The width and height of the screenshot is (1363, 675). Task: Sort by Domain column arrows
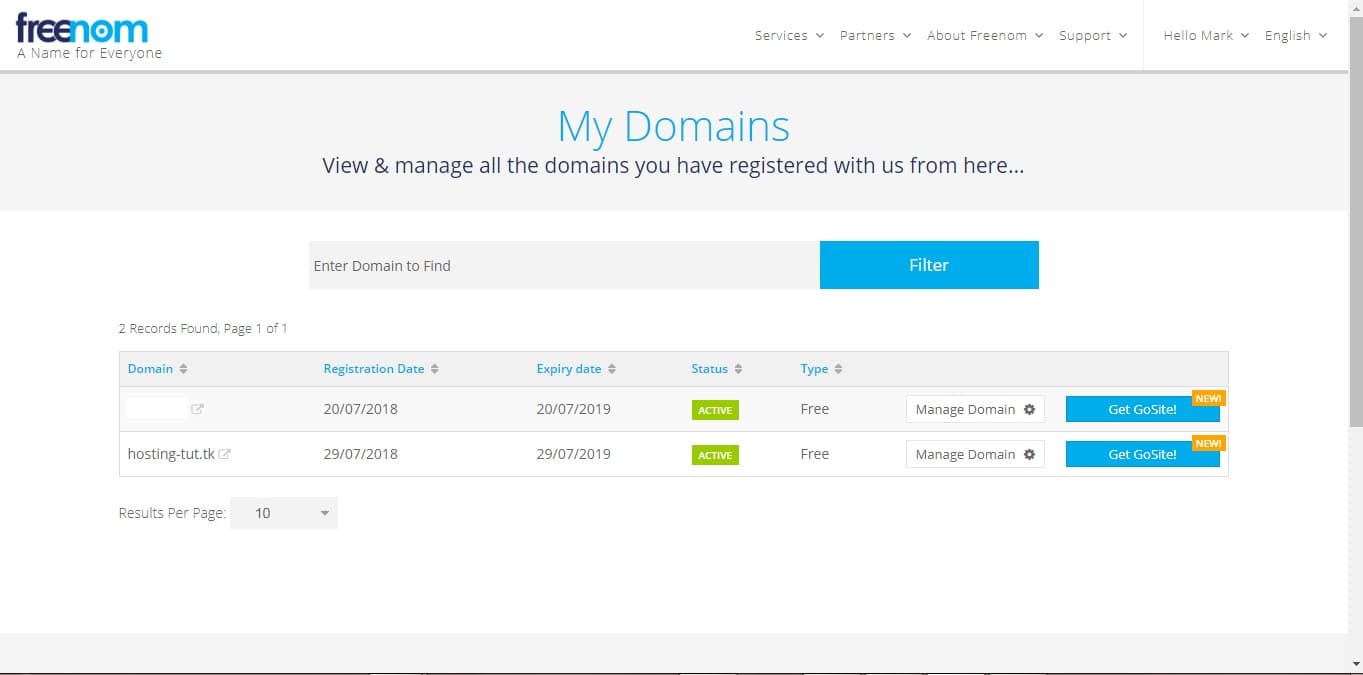coord(183,369)
